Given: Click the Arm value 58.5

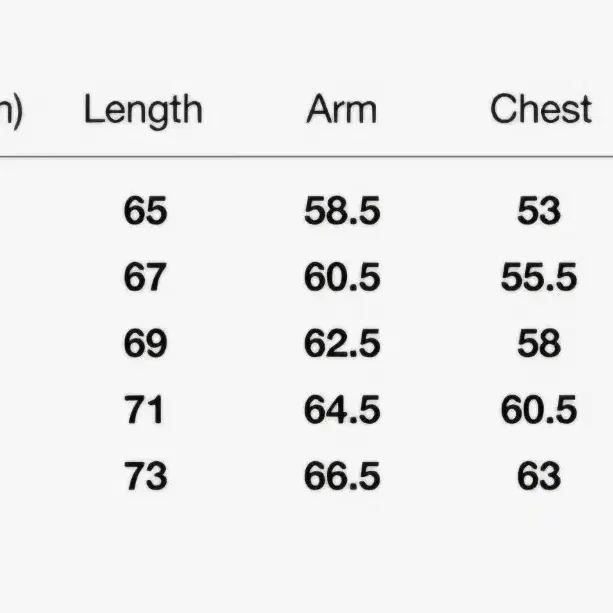Looking at the screenshot, I should click(x=342, y=211).
